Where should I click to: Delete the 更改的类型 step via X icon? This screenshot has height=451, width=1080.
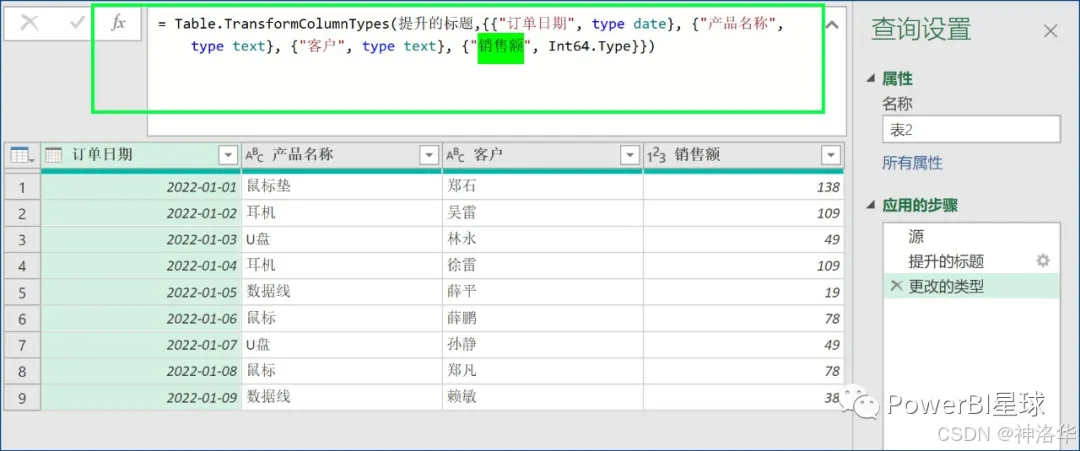(x=896, y=286)
